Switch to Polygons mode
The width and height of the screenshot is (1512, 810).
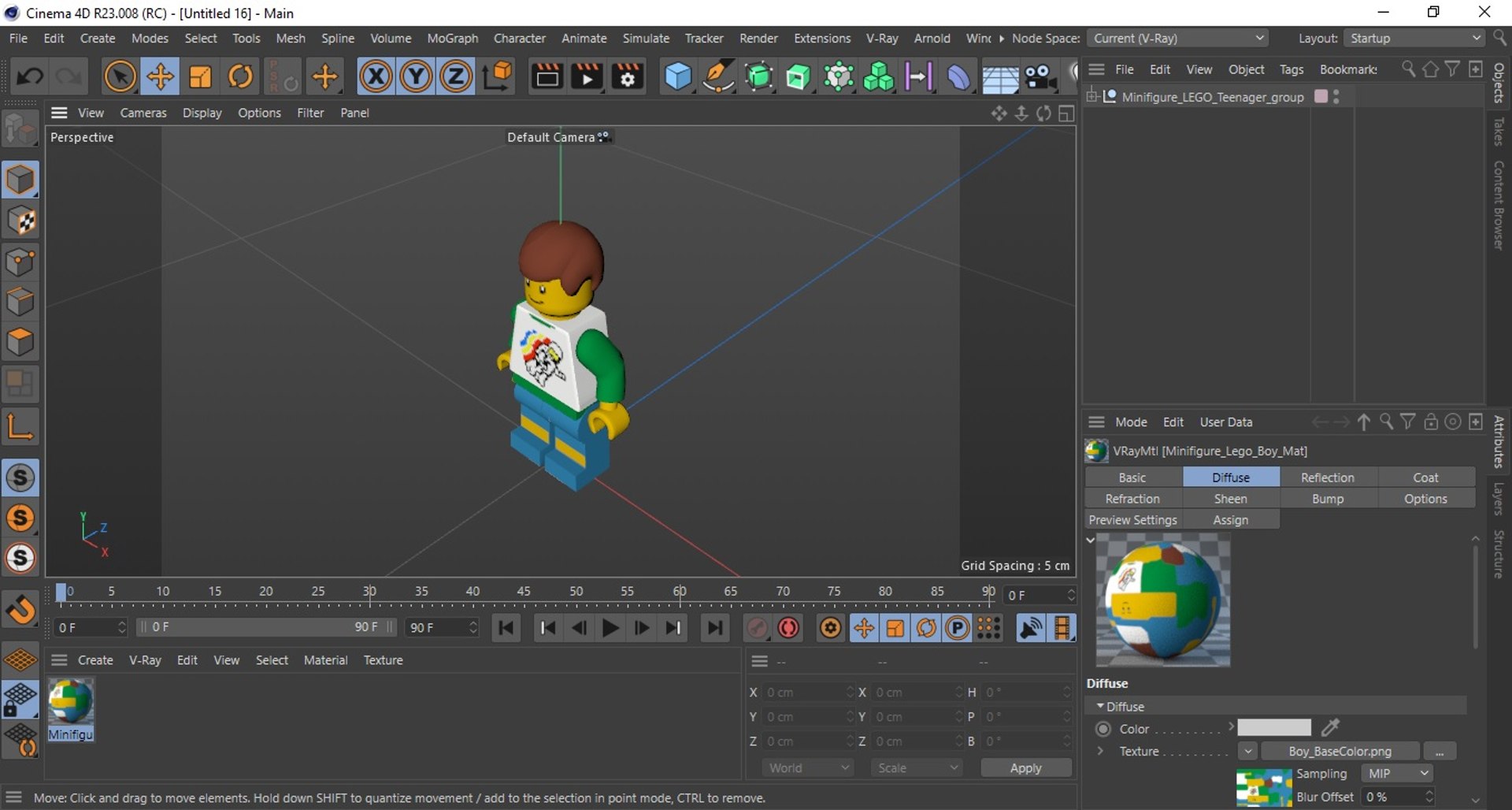pos(20,343)
